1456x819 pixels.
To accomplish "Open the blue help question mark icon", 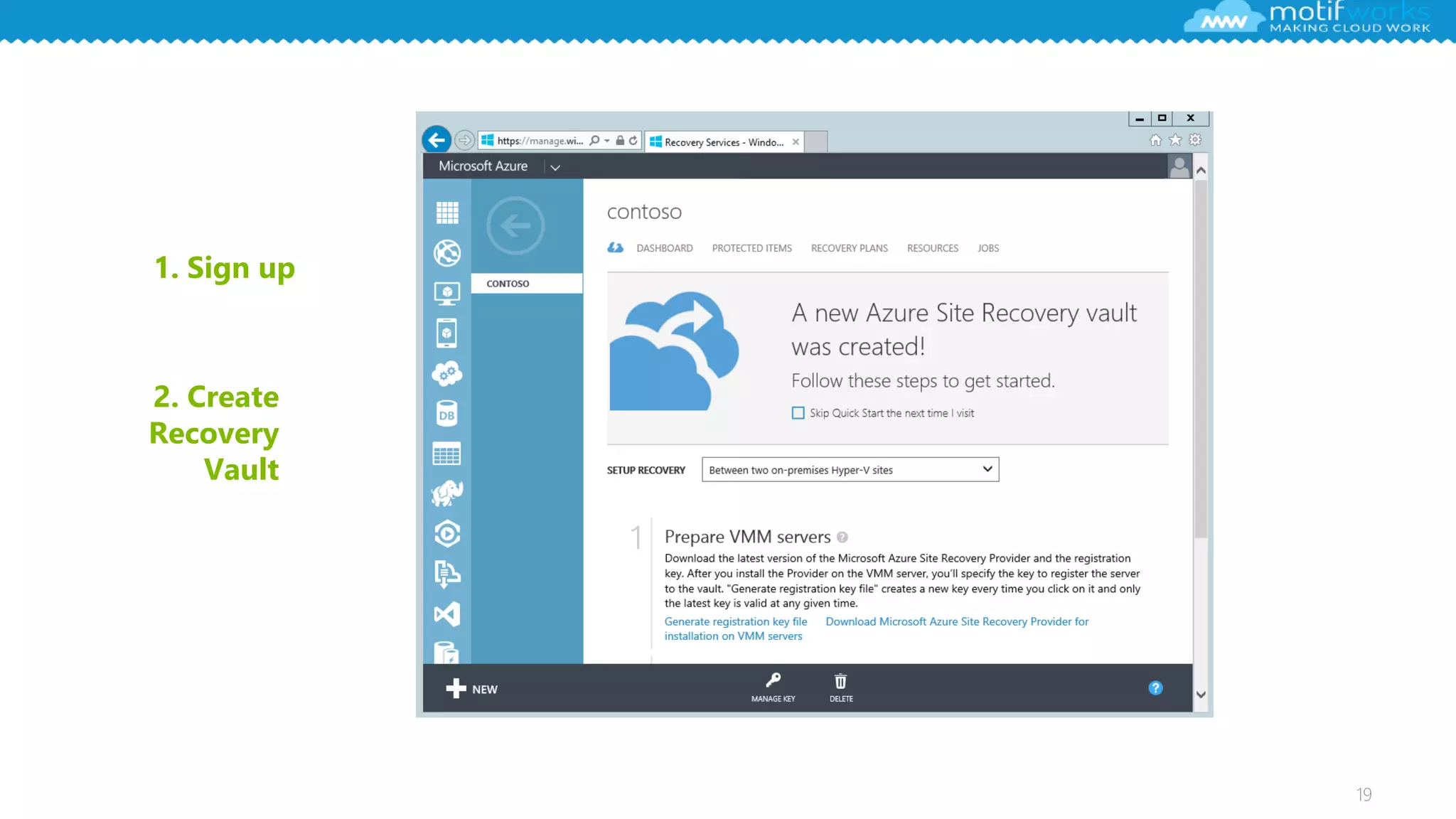I will tap(1155, 687).
